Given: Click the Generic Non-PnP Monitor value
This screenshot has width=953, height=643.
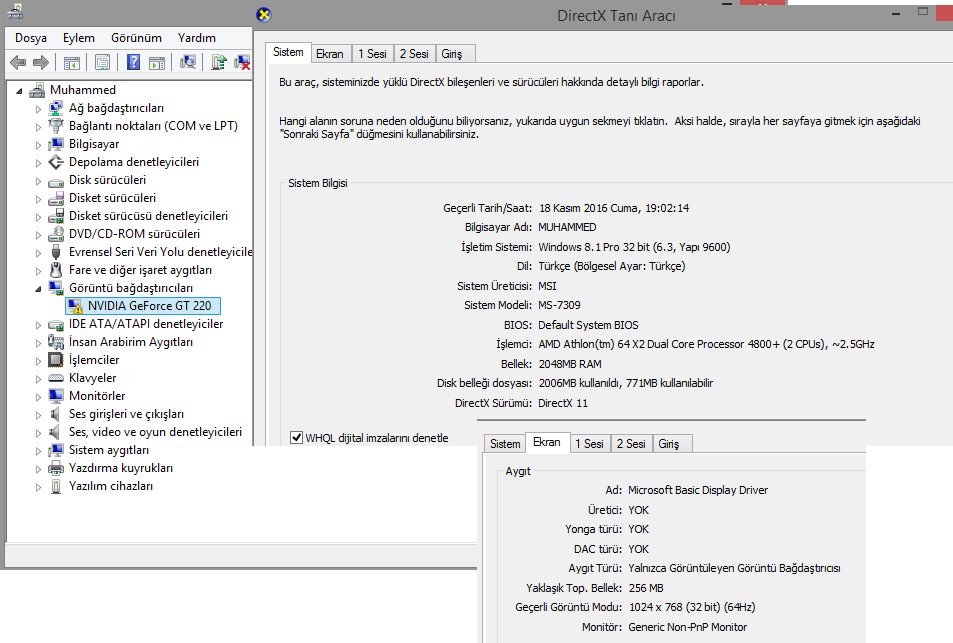Looking at the screenshot, I should point(687,627).
